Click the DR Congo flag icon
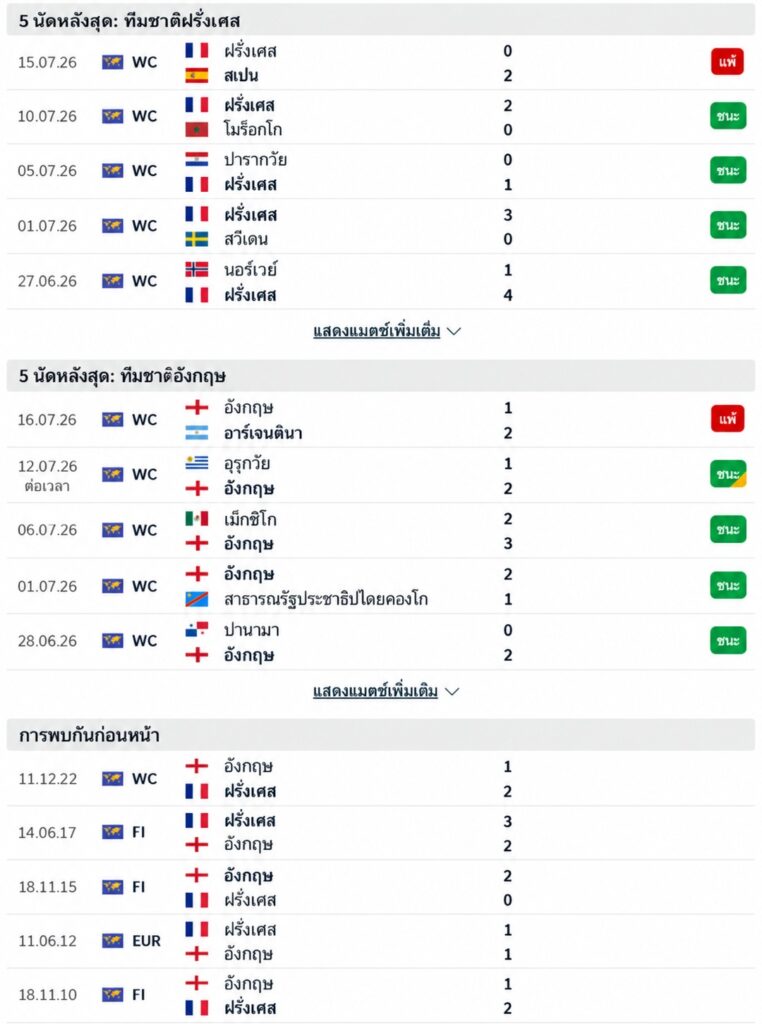This screenshot has width=762, height=1024. coord(197,599)
